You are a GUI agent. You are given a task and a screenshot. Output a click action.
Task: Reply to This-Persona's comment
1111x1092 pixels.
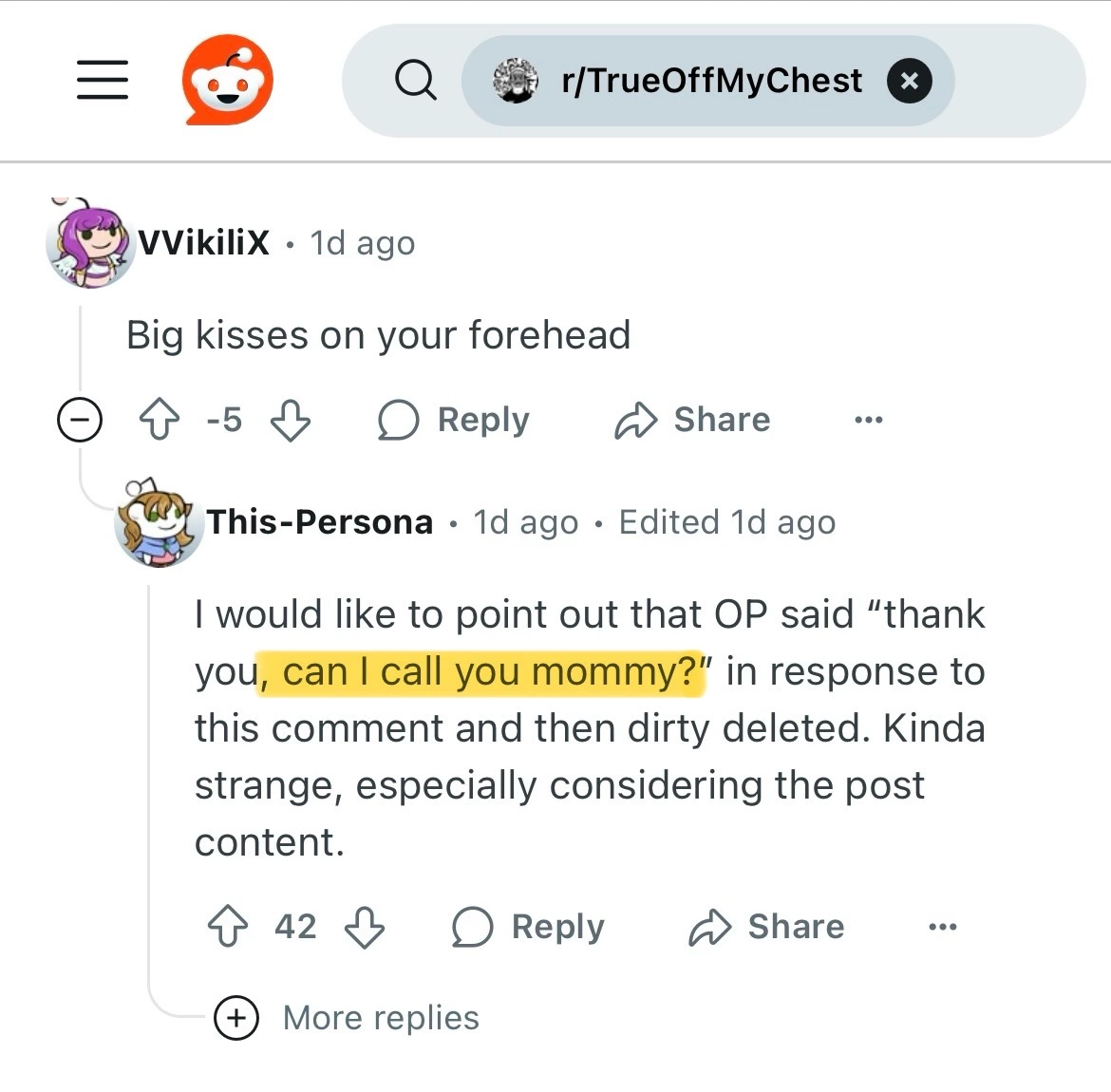(x=529, y=926)
